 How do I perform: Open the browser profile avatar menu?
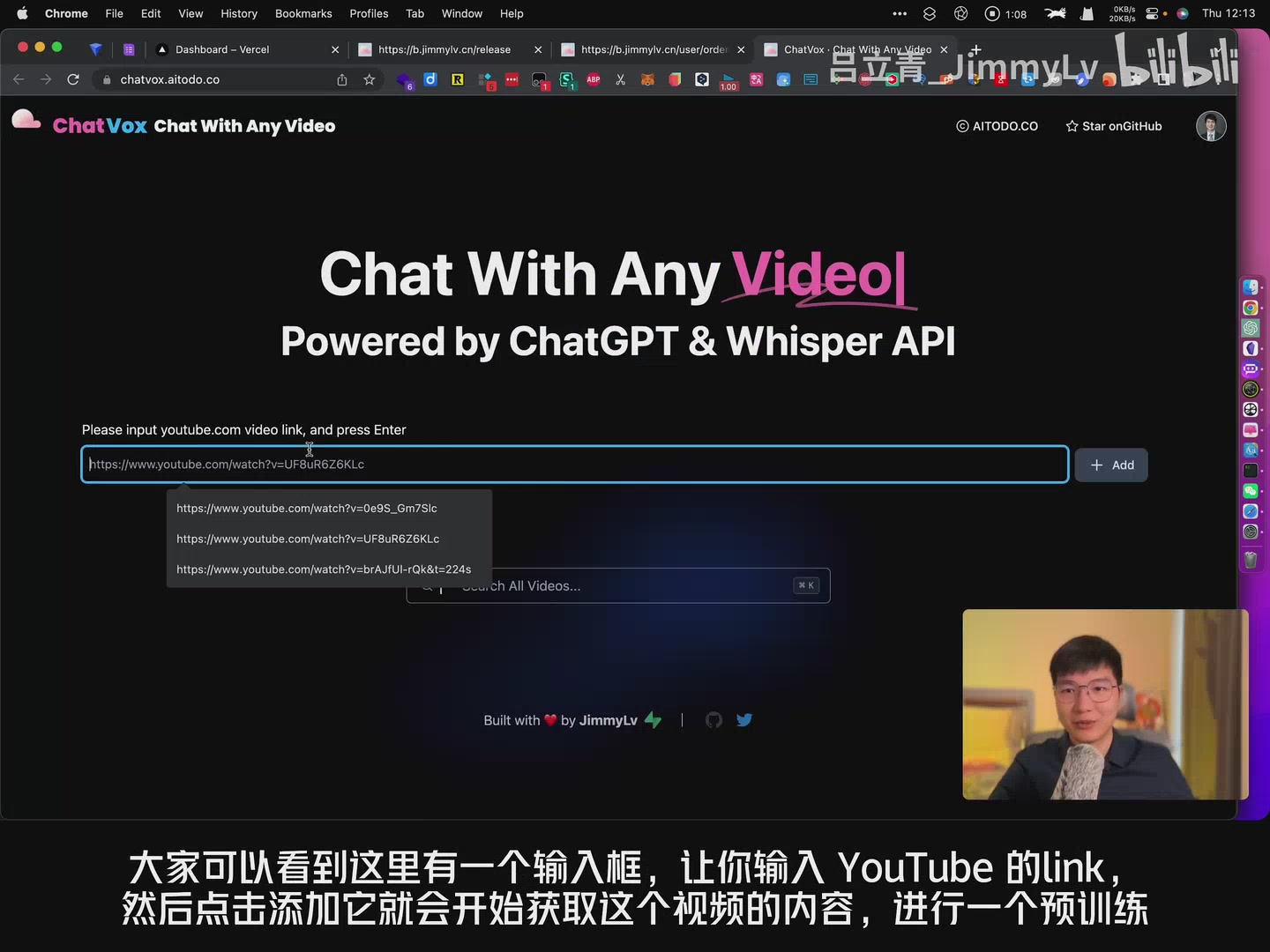click(x=1211, y=126)
